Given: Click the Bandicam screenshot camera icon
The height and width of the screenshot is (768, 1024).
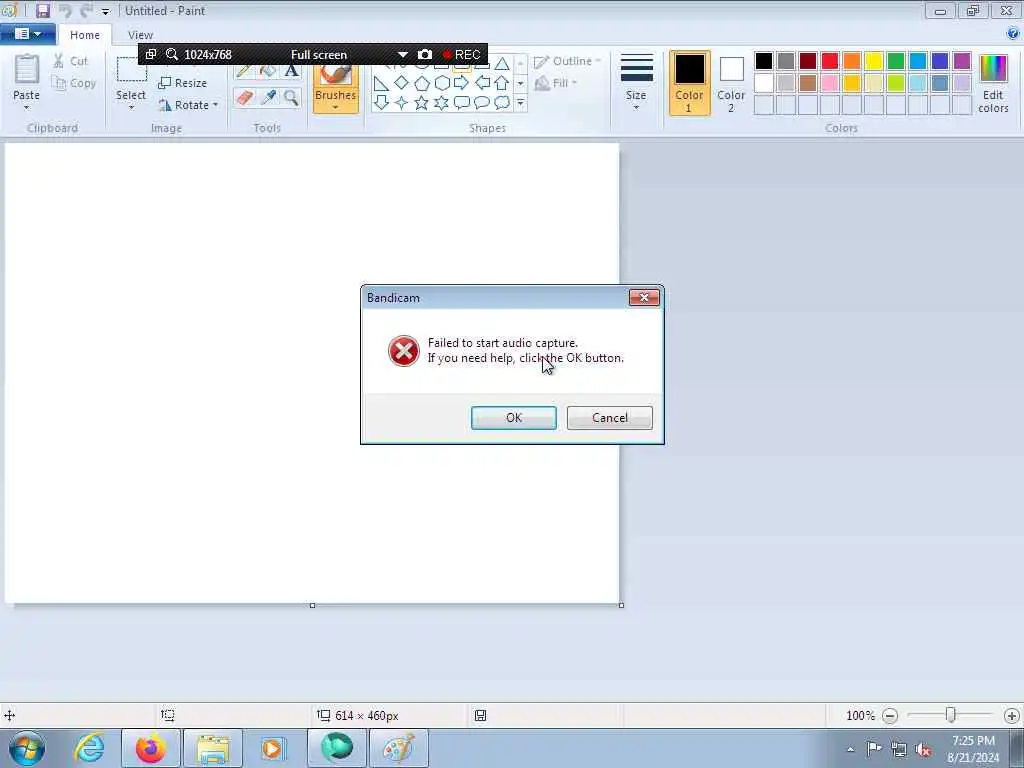Looking at the screenshot, I should coord(425,55).
